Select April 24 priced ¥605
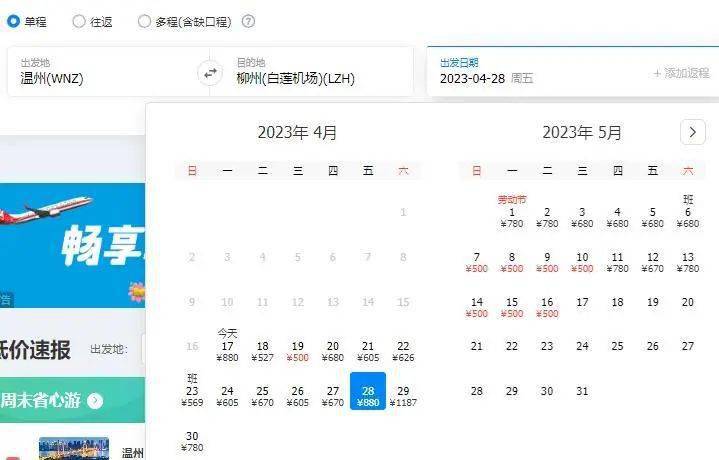The height and width of the screenshot is (460, 719). [227, 396]
